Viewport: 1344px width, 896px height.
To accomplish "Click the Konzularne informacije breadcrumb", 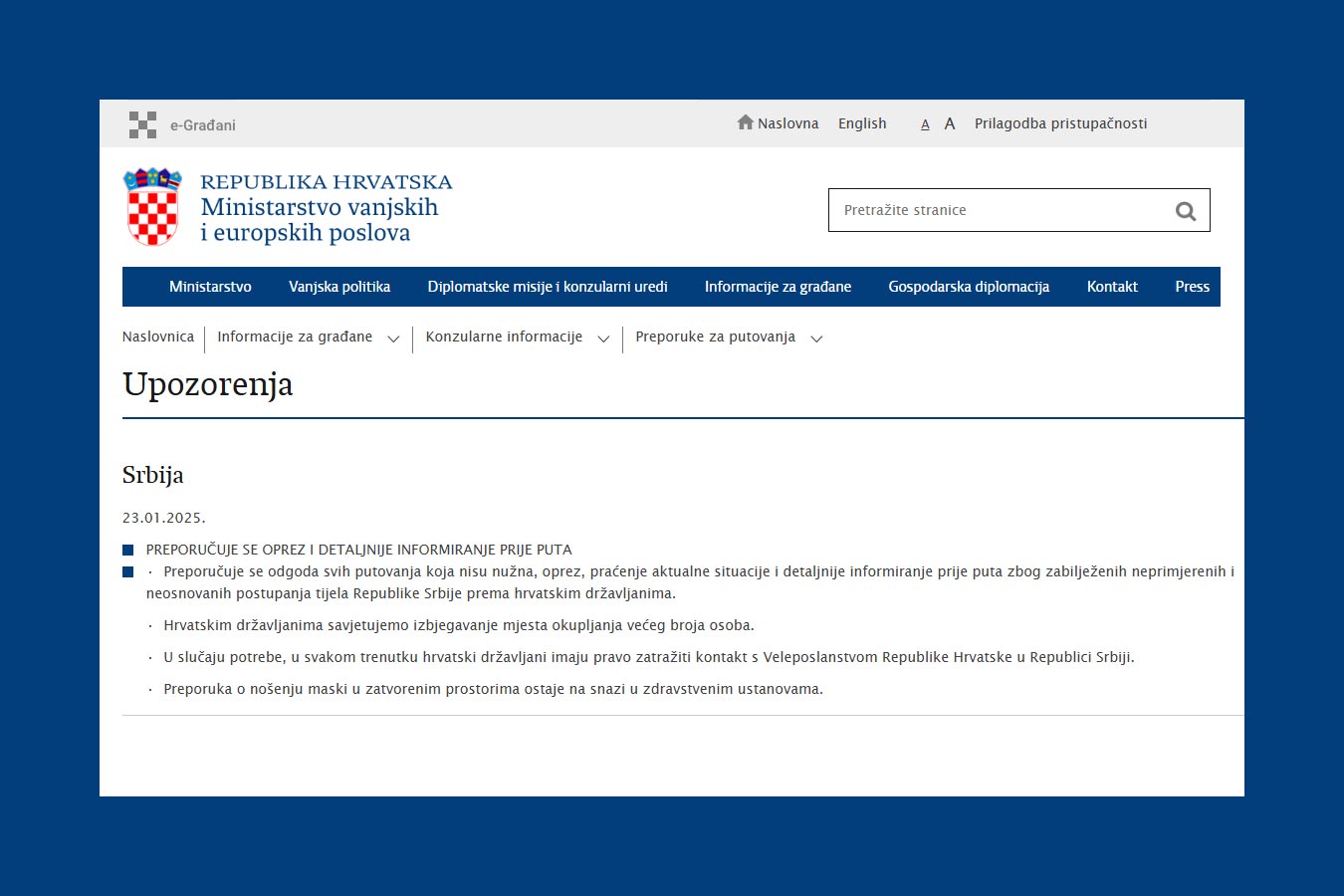I will point(504,336).
